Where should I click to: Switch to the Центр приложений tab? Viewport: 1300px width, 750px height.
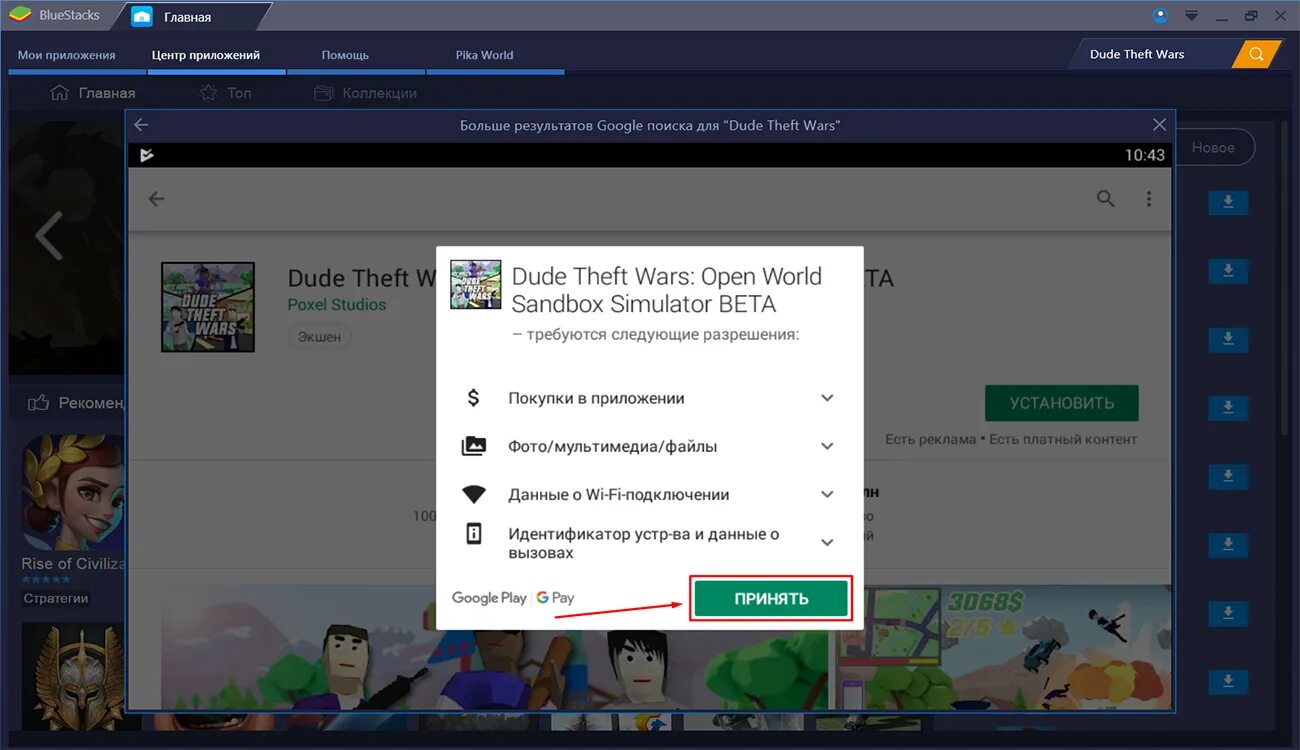pyautogui.click(x=206, y=55)
